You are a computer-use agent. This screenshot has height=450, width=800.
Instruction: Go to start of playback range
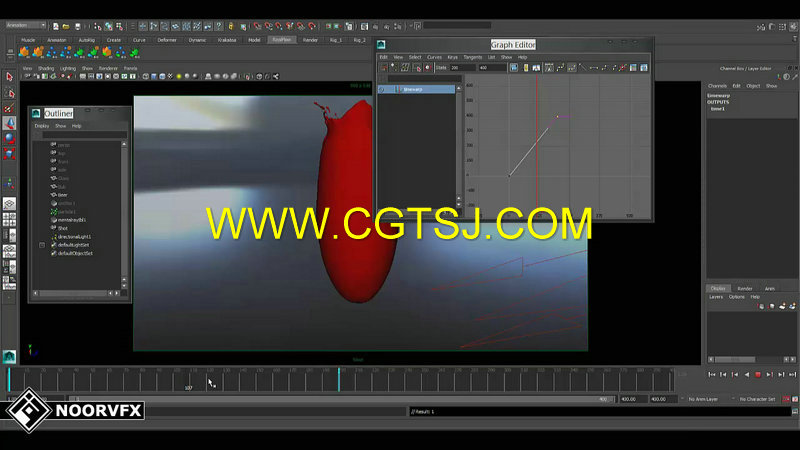pyautogui.click(x=712, y=374)
